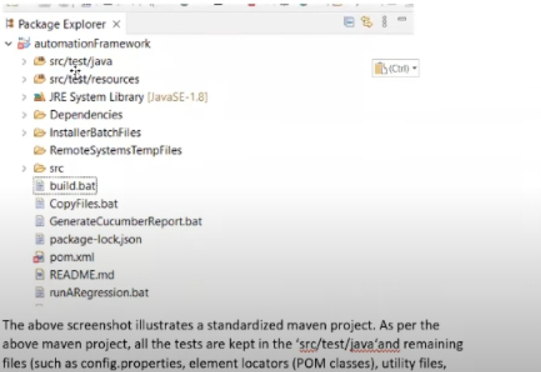The image size is (541, 372).
Task: Open the Package Explorer view menu (three dots)
Action: coord(384,22)
